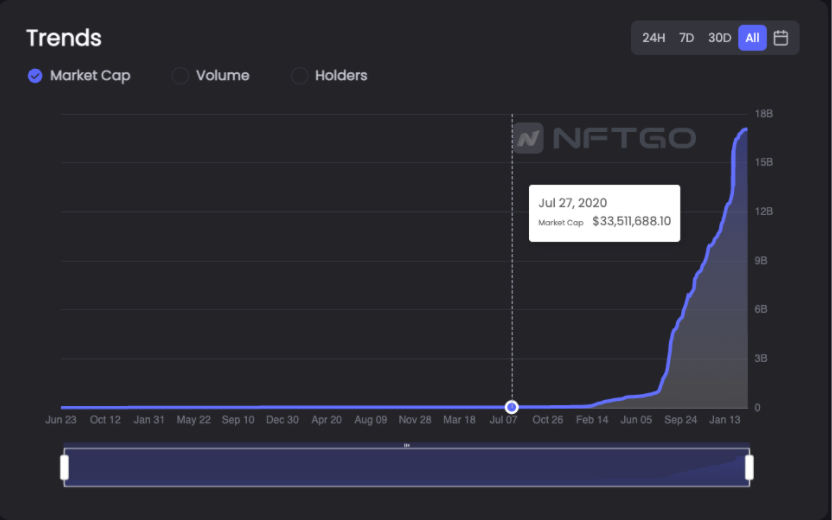Click the small grip icon above range slider
Image resolution: width=832 pixels, height=520 pixels.
406,445
